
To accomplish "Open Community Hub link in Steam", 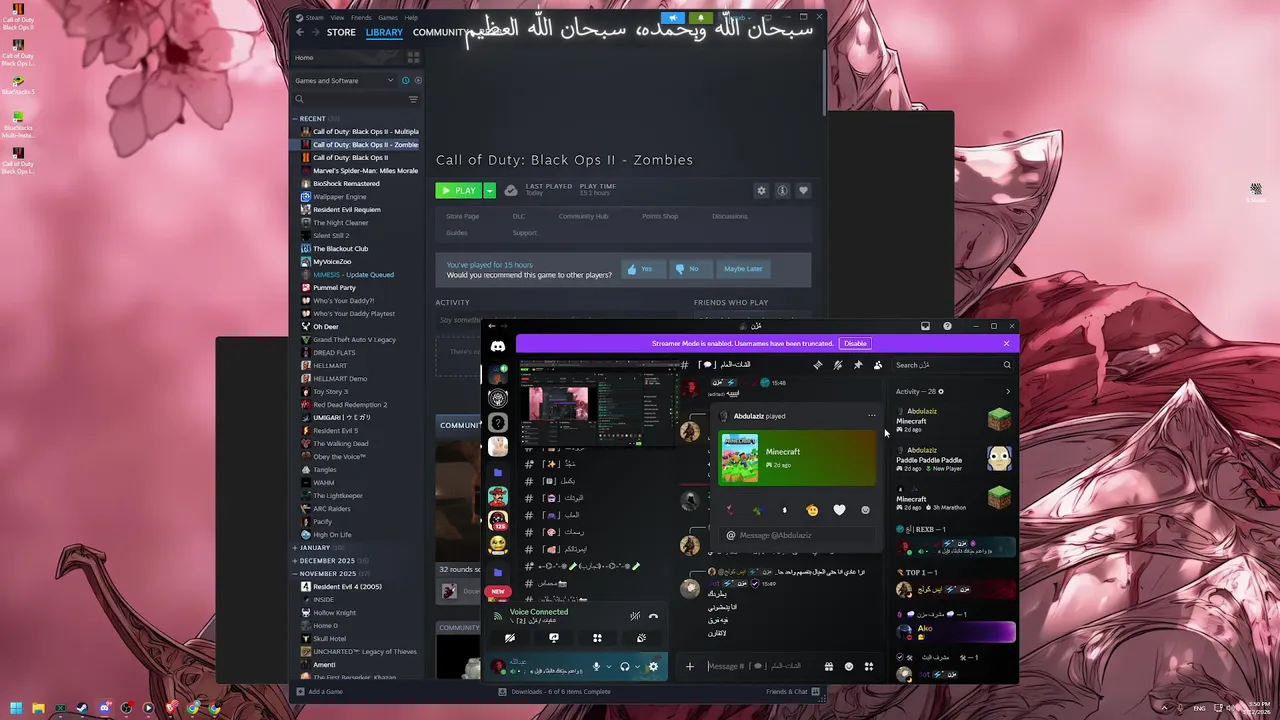I will pyautogui.click(x=583, y=216).
